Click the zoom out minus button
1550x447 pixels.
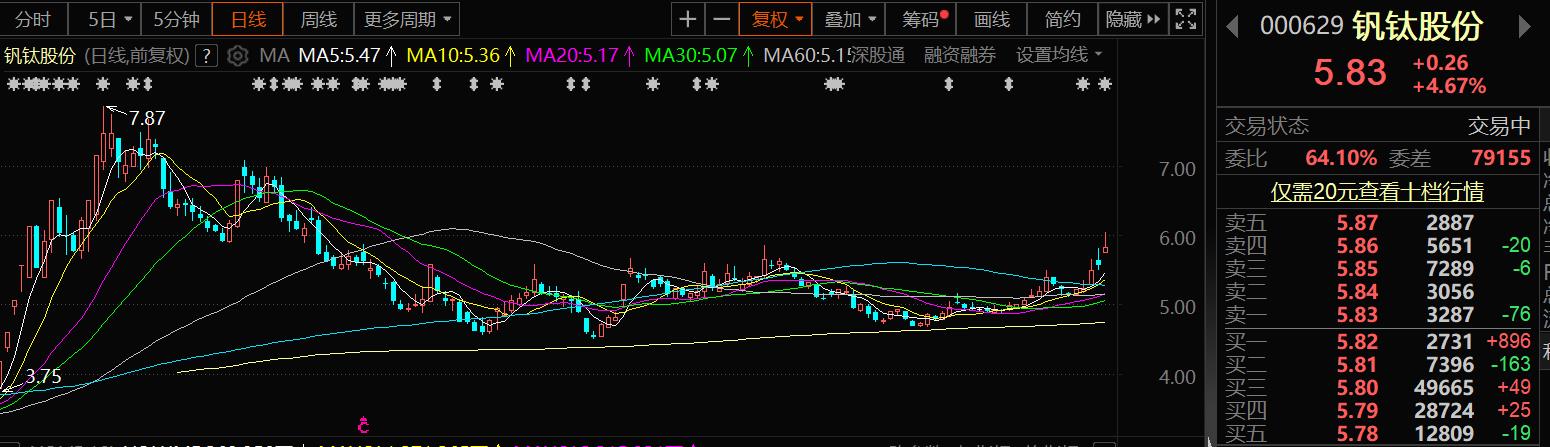pyautogui.click(x=720, y=19)
